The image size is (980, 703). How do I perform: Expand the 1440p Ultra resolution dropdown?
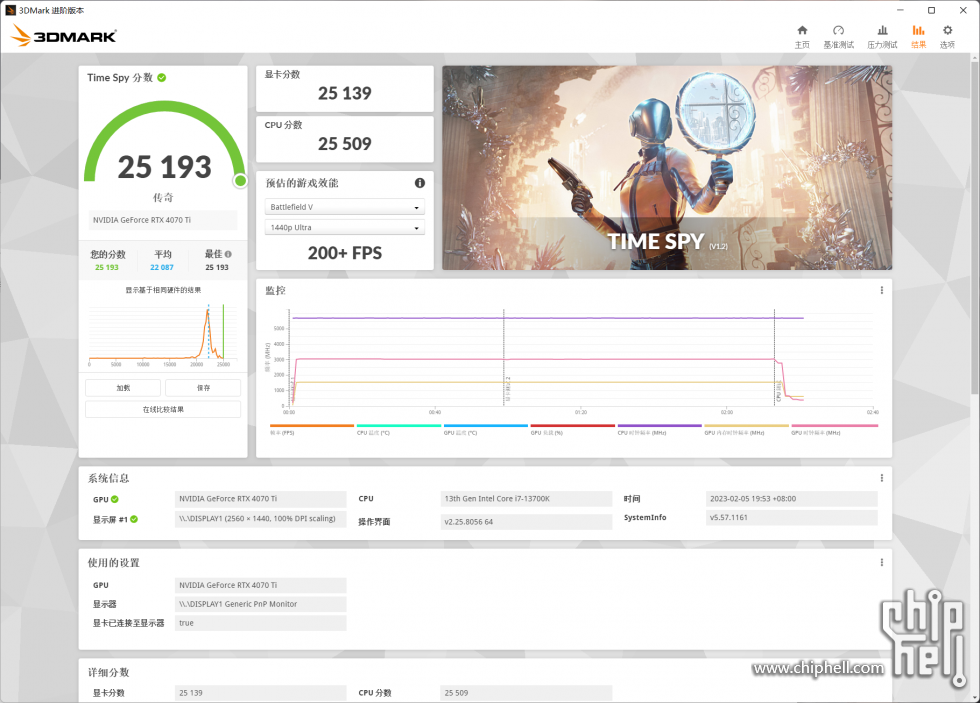click(345, 227)
